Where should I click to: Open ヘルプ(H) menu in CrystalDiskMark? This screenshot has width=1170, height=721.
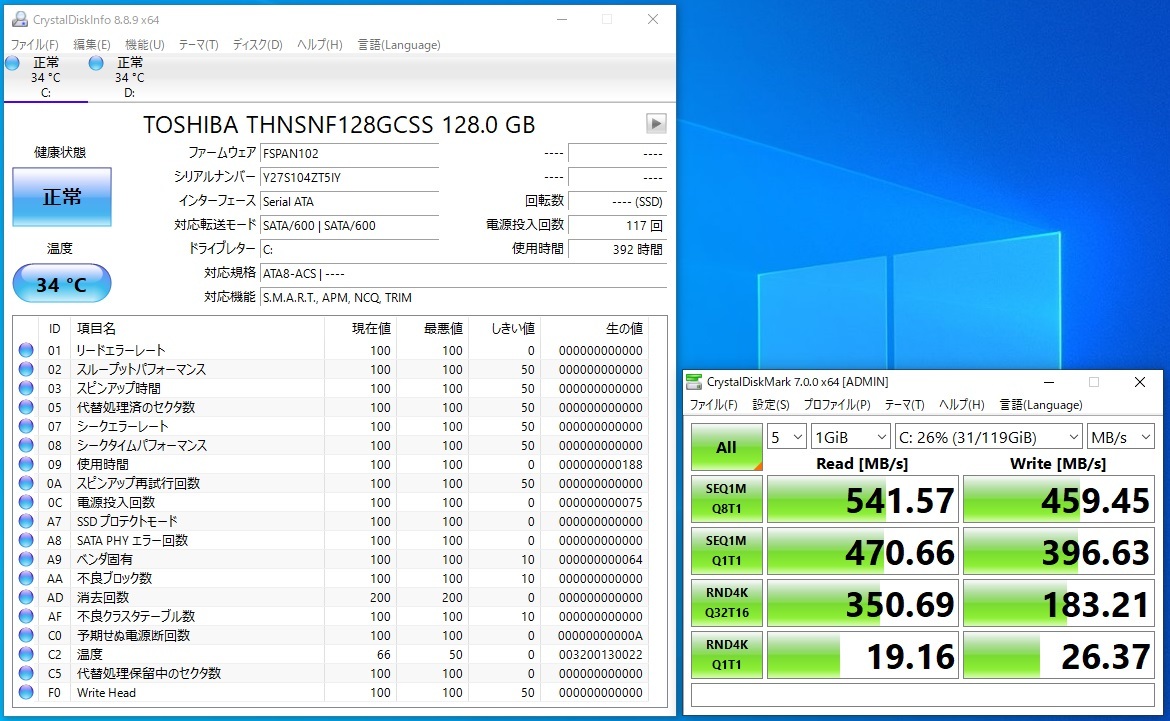click(x=961, y=405)
